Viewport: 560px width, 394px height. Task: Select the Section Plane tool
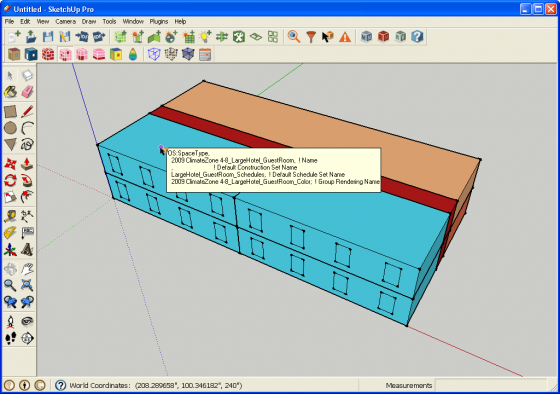[28, 338]
